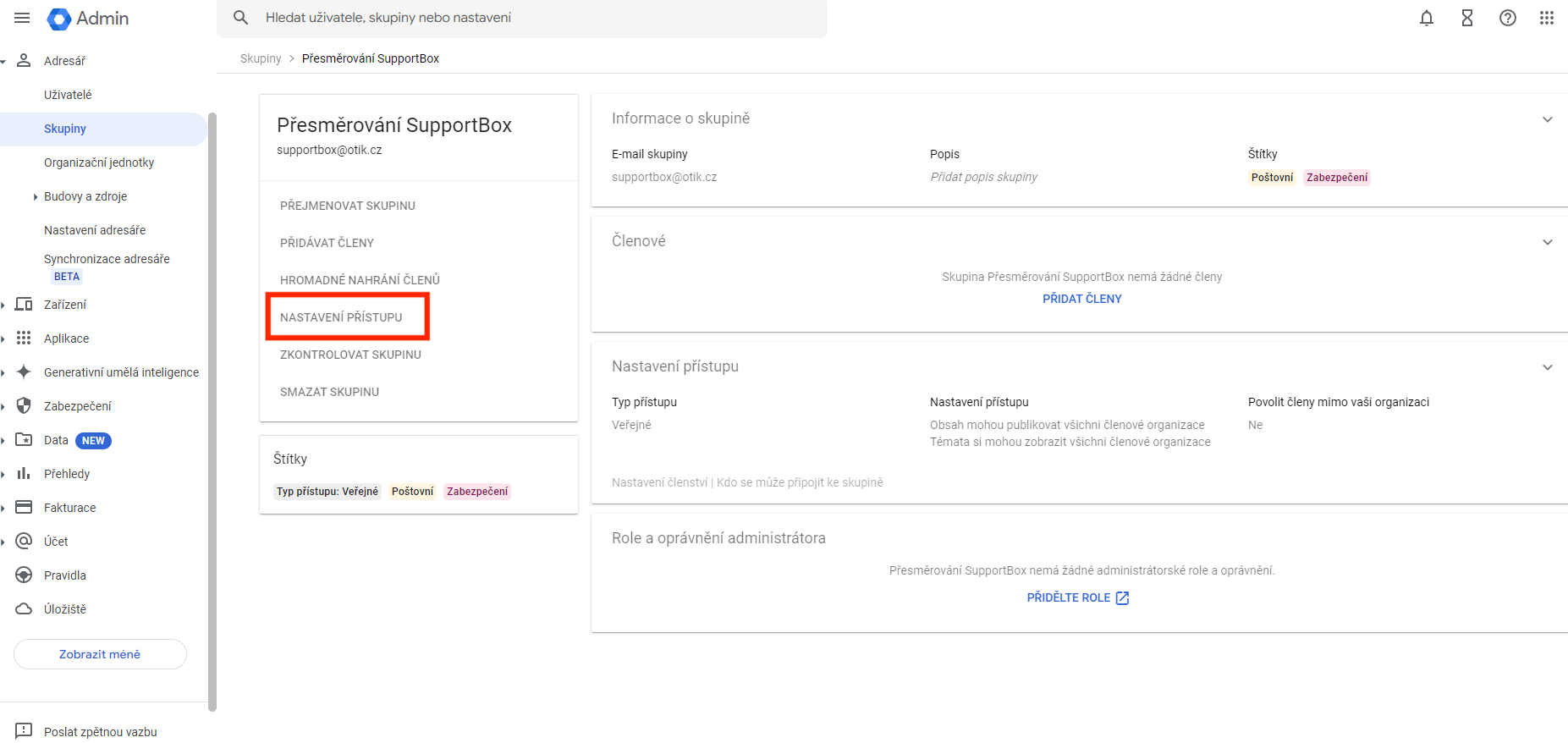Open Synchronizace adresáře
Screen dimensions: 1568x743
107,259
